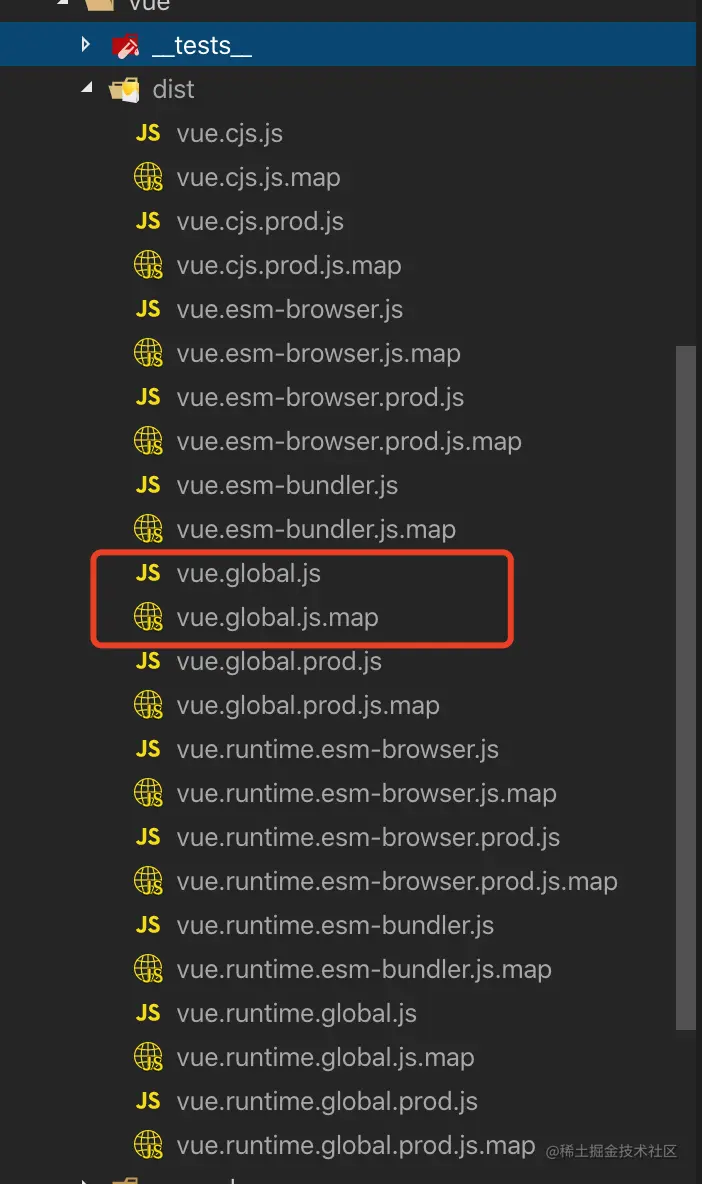Collapse the dist folder arrow
Image resolution: width=702 pixels, height=1184 pixels.
[87, 88]
